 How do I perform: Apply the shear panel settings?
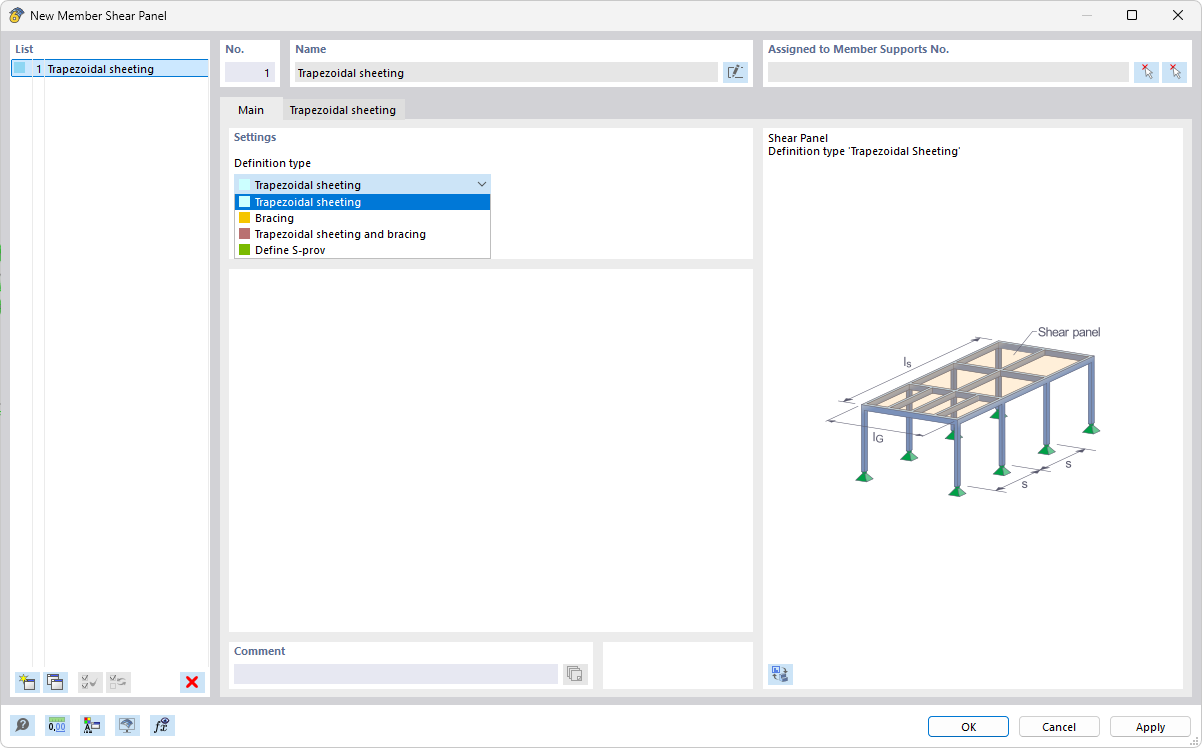pyautogui.click(x=1149, y=726)
